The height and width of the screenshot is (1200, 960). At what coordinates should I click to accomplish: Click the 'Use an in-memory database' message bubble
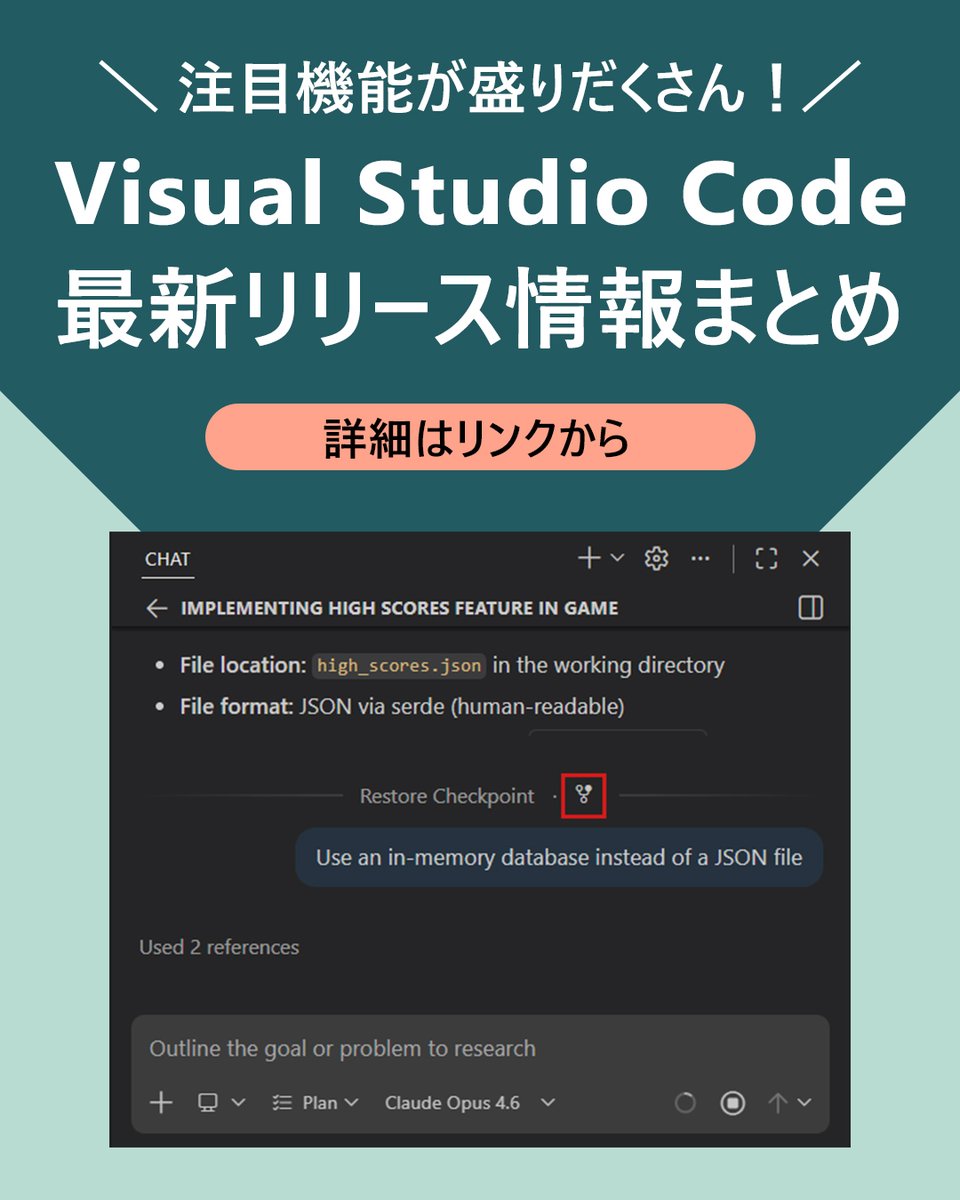point(559,857)
